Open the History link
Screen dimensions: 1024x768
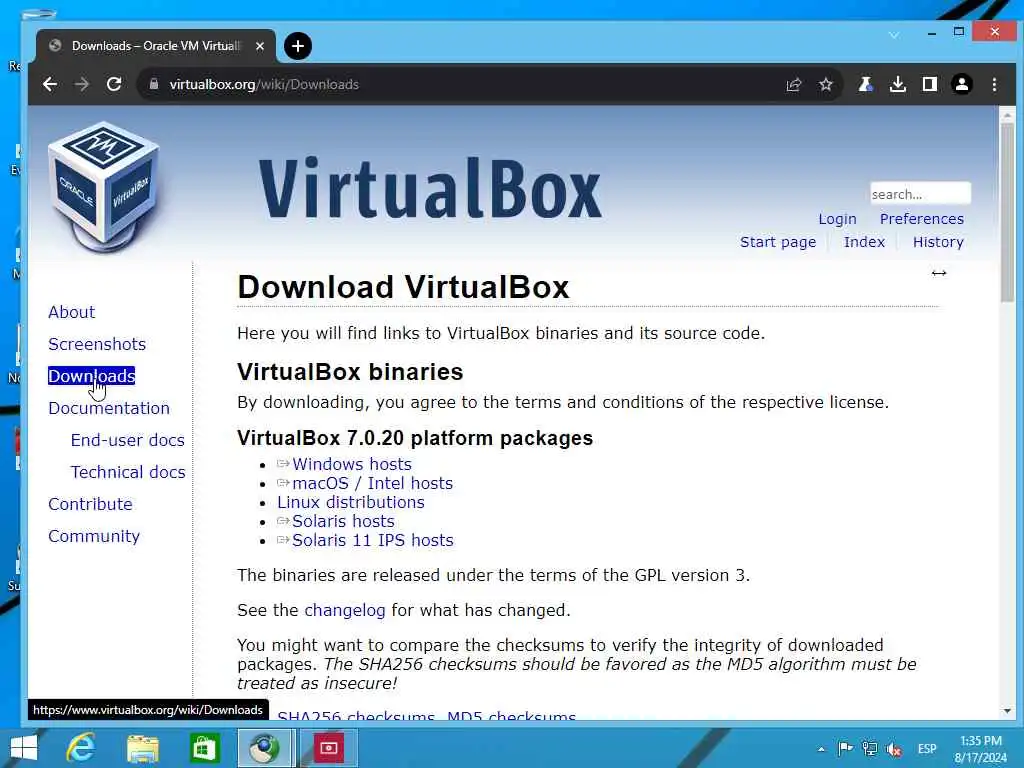click(x=938, y=242)
